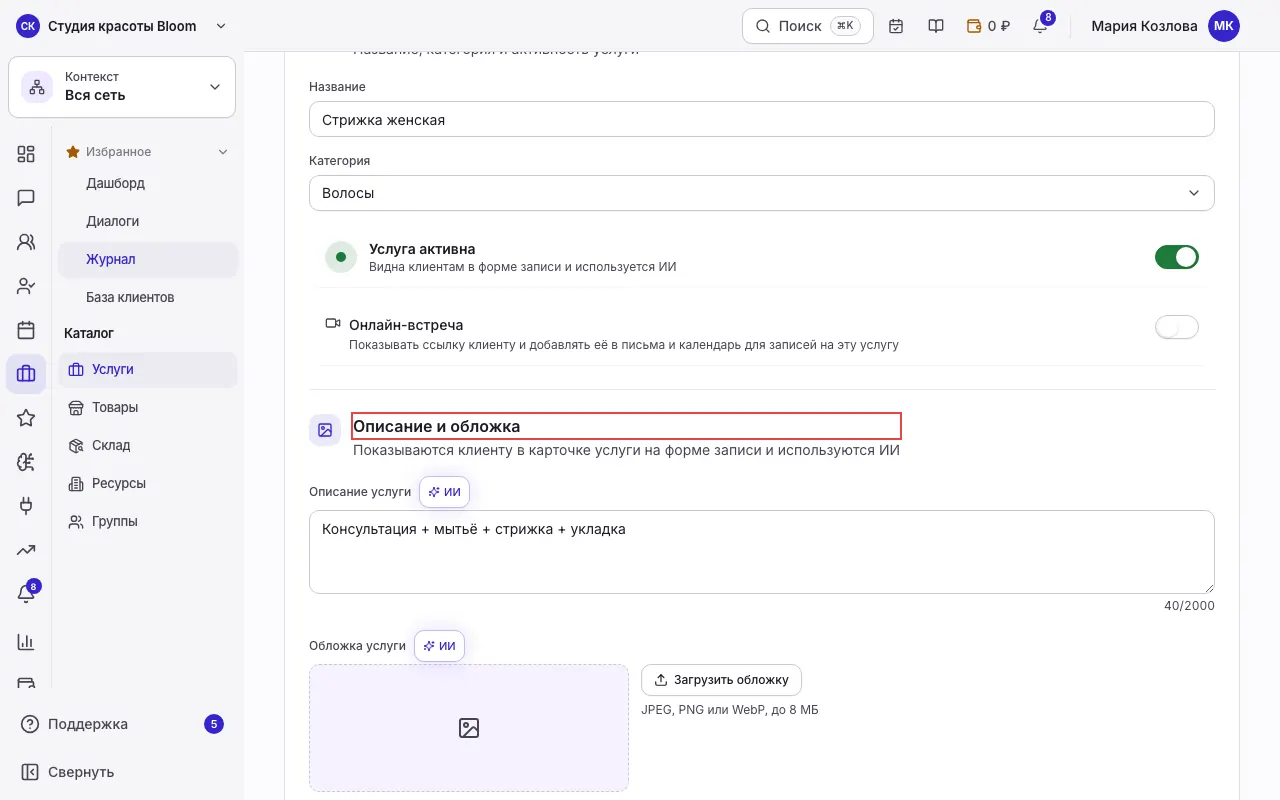Open the trending arrow analytics icon
This screenshot has height=800, width=1280.
26,550
